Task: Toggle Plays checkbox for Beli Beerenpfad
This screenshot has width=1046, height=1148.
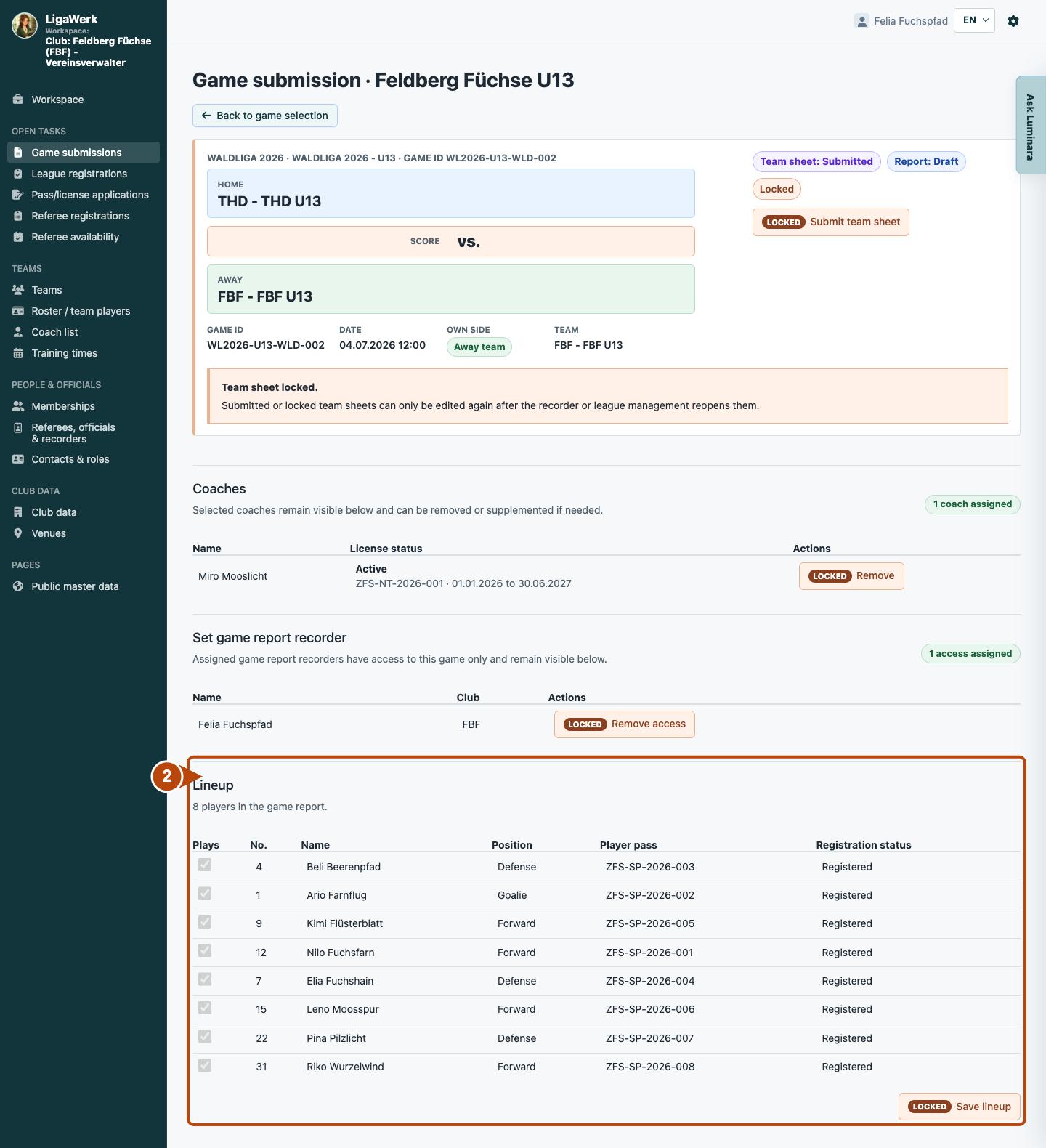Action: (x=205, y=865)
